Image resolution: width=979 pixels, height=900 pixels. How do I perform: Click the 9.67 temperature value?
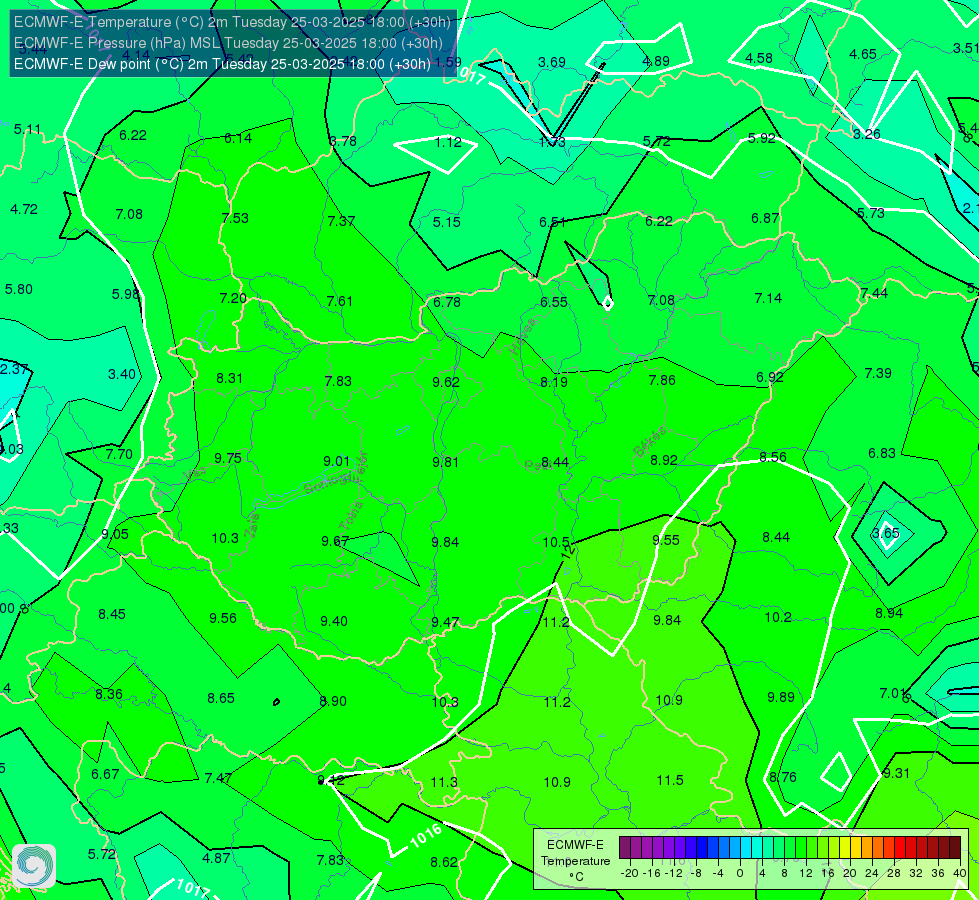point(335,541)
